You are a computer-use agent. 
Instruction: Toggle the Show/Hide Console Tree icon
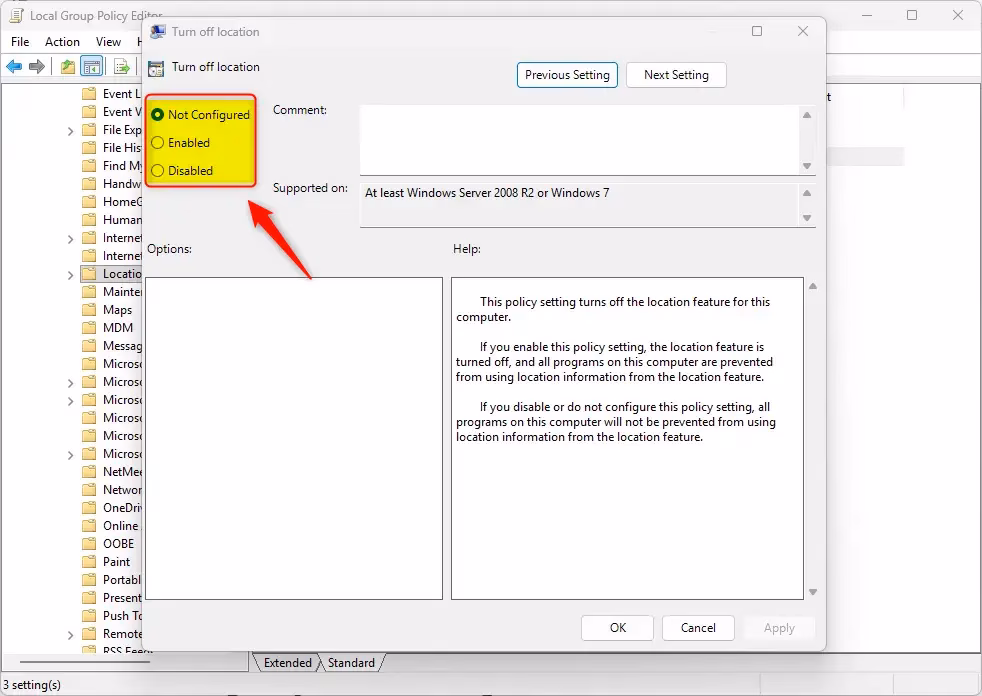click(92, 67)
